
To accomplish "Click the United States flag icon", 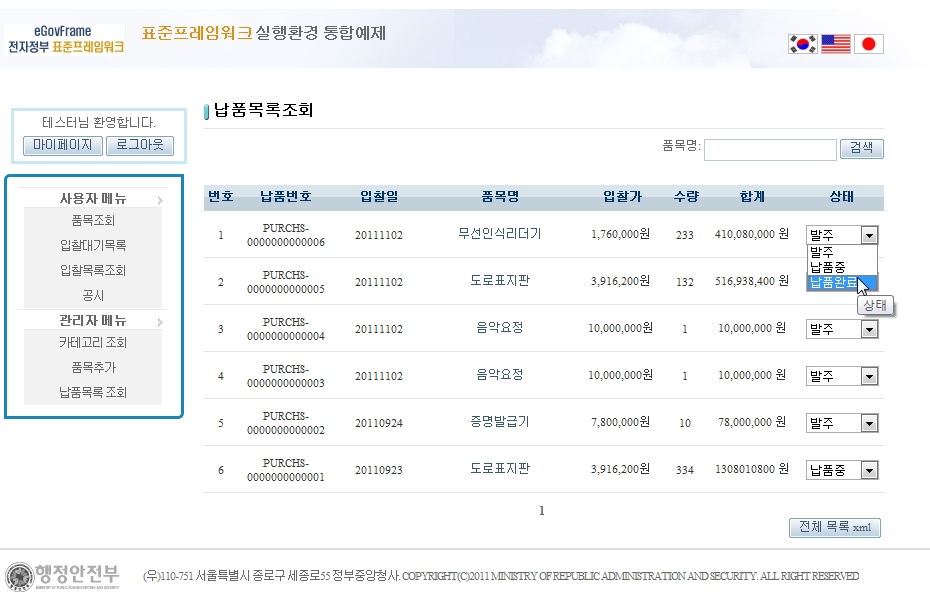I will (835, 44).
